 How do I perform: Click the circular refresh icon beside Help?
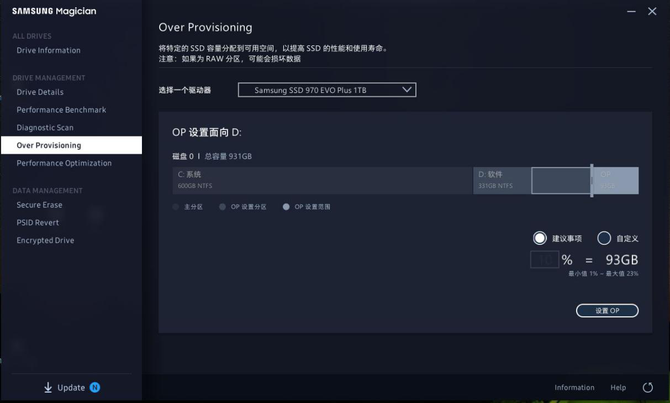pos(649,387)
